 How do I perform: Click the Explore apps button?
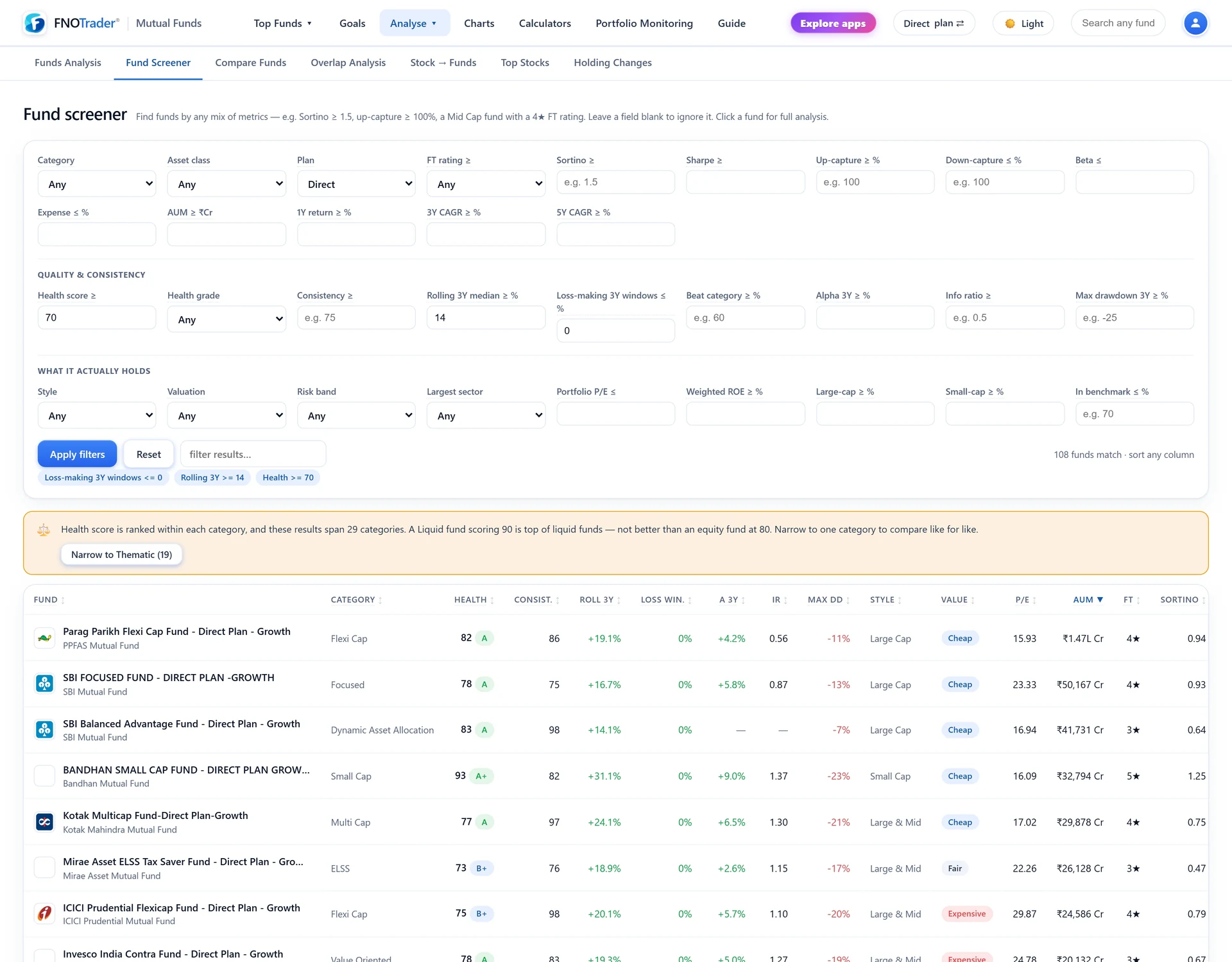pyautogui.click(x=833, y=23)
